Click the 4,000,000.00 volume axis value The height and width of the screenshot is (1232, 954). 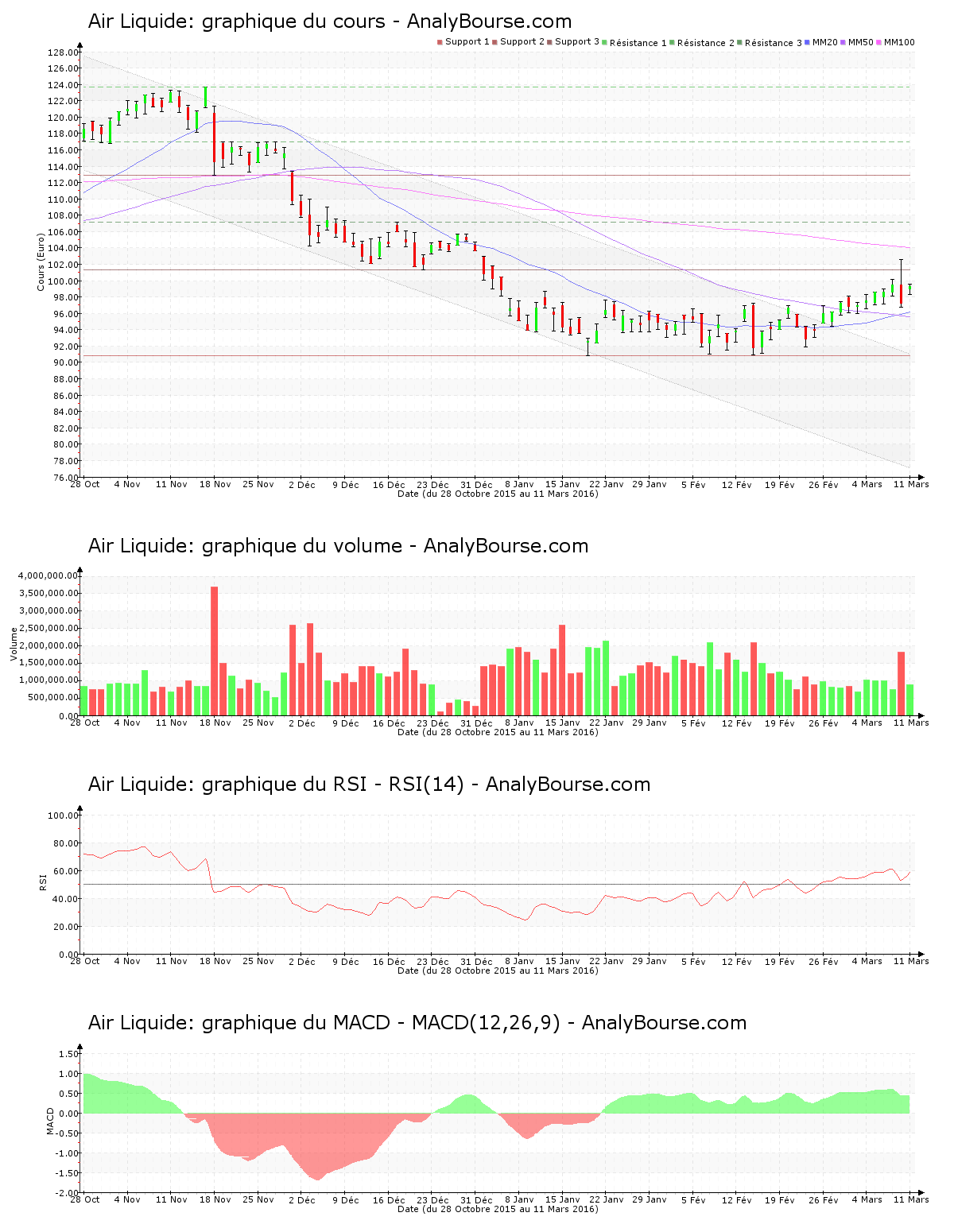pyautogui.click(x=47, y=575)
